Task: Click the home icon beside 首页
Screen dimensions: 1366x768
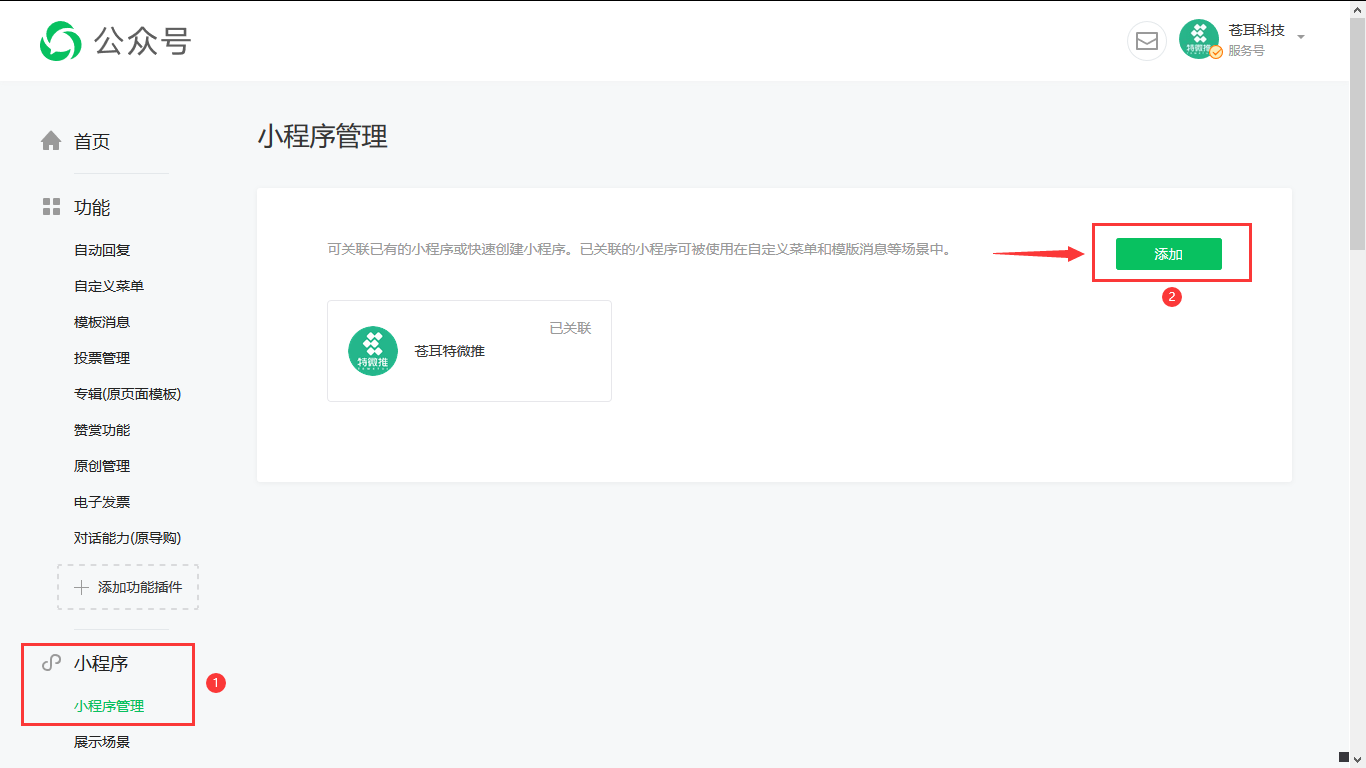Action: [x=50, y=141]
